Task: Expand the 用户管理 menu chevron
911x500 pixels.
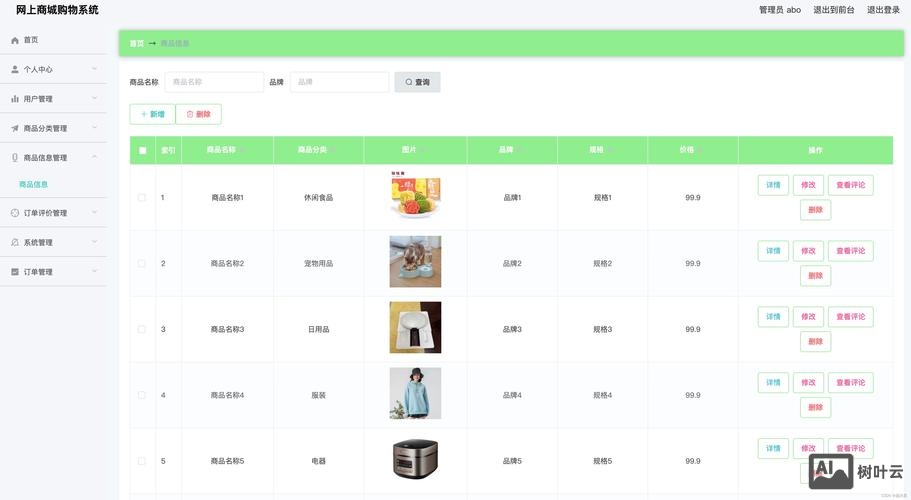Action: tap(95, 99)
